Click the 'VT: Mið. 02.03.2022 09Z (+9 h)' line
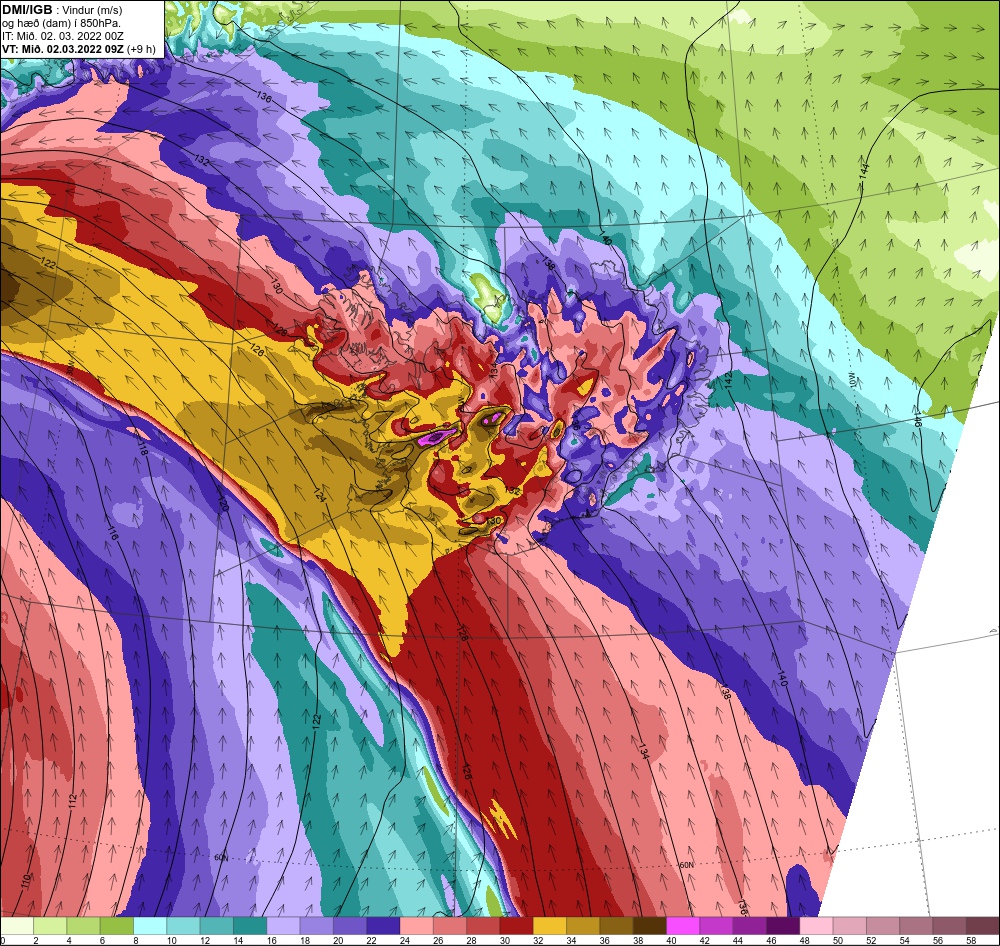This screenshot has height=946, width=1000. [78, 49]
